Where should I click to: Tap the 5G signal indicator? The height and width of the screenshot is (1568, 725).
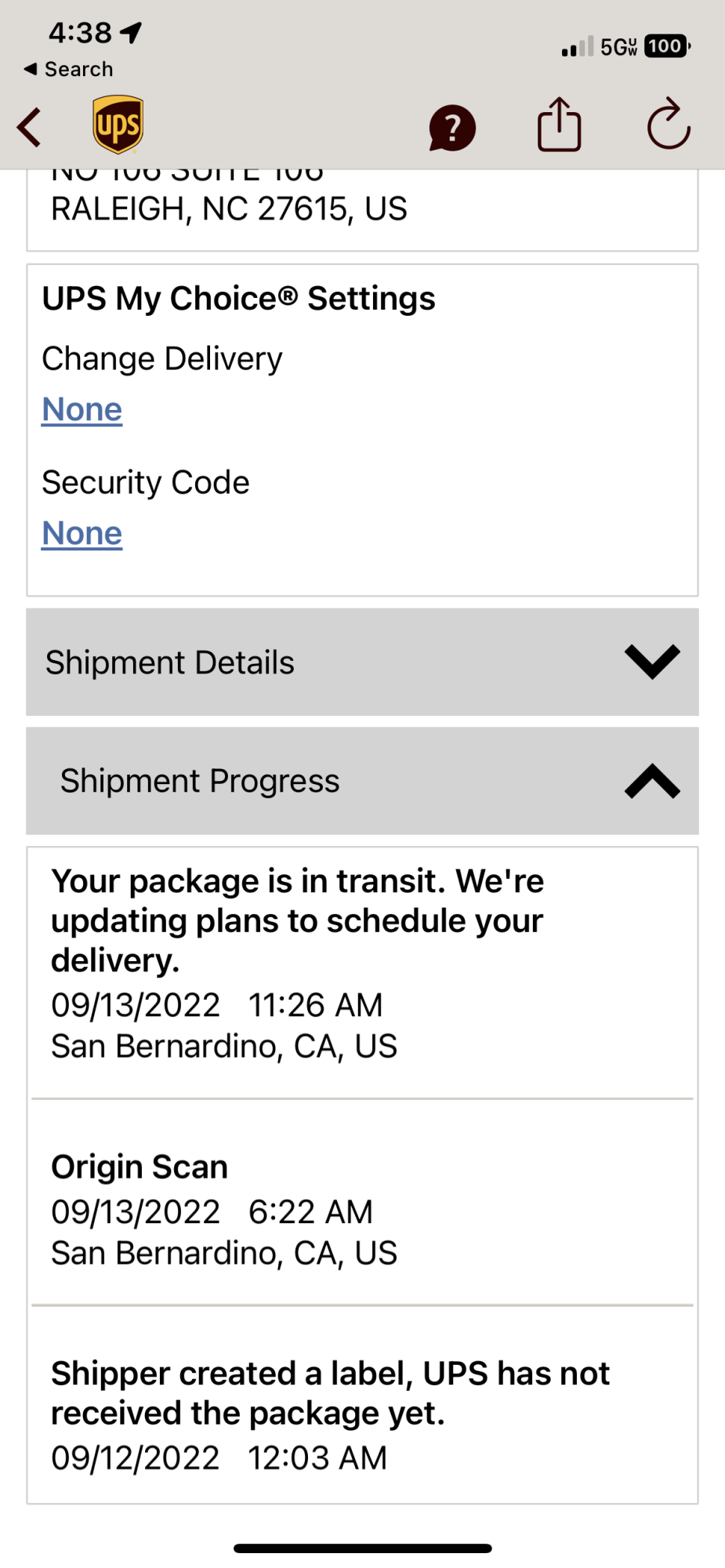point(618,47)
